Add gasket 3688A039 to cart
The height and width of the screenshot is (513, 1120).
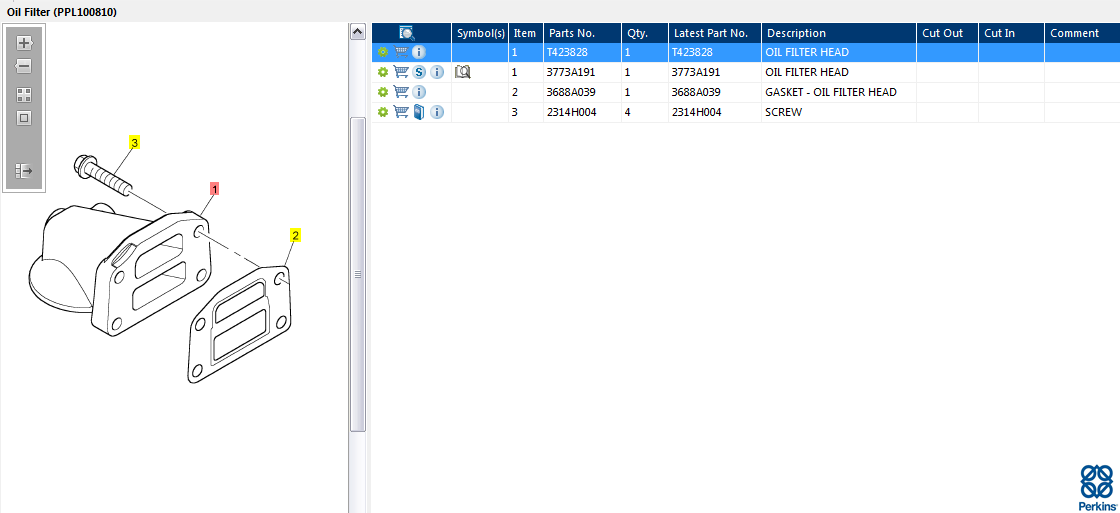(x=401, y=92)
